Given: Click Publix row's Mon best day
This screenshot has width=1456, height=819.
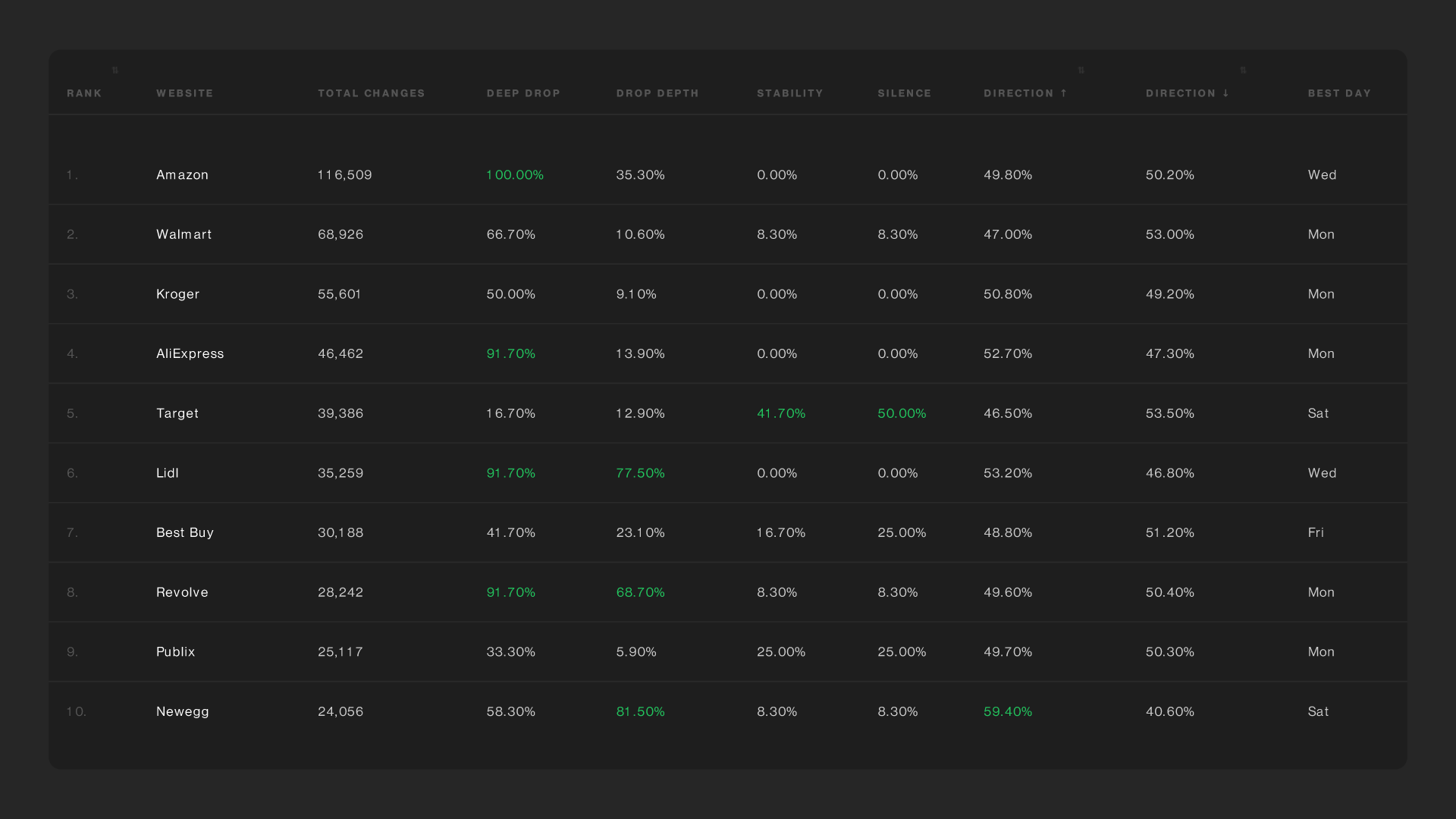Looking at the screenshot, I should click(1320, 652).
